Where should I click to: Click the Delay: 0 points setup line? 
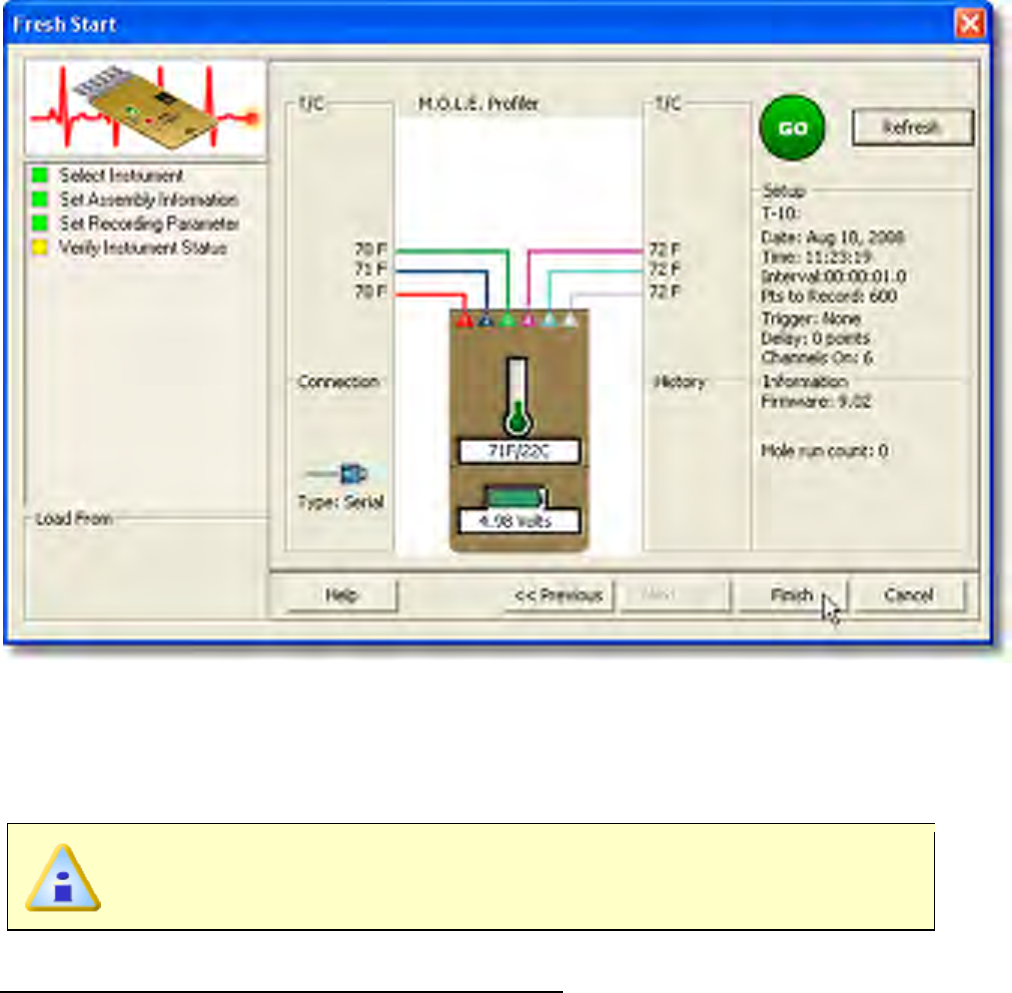[x=815, y=338]
